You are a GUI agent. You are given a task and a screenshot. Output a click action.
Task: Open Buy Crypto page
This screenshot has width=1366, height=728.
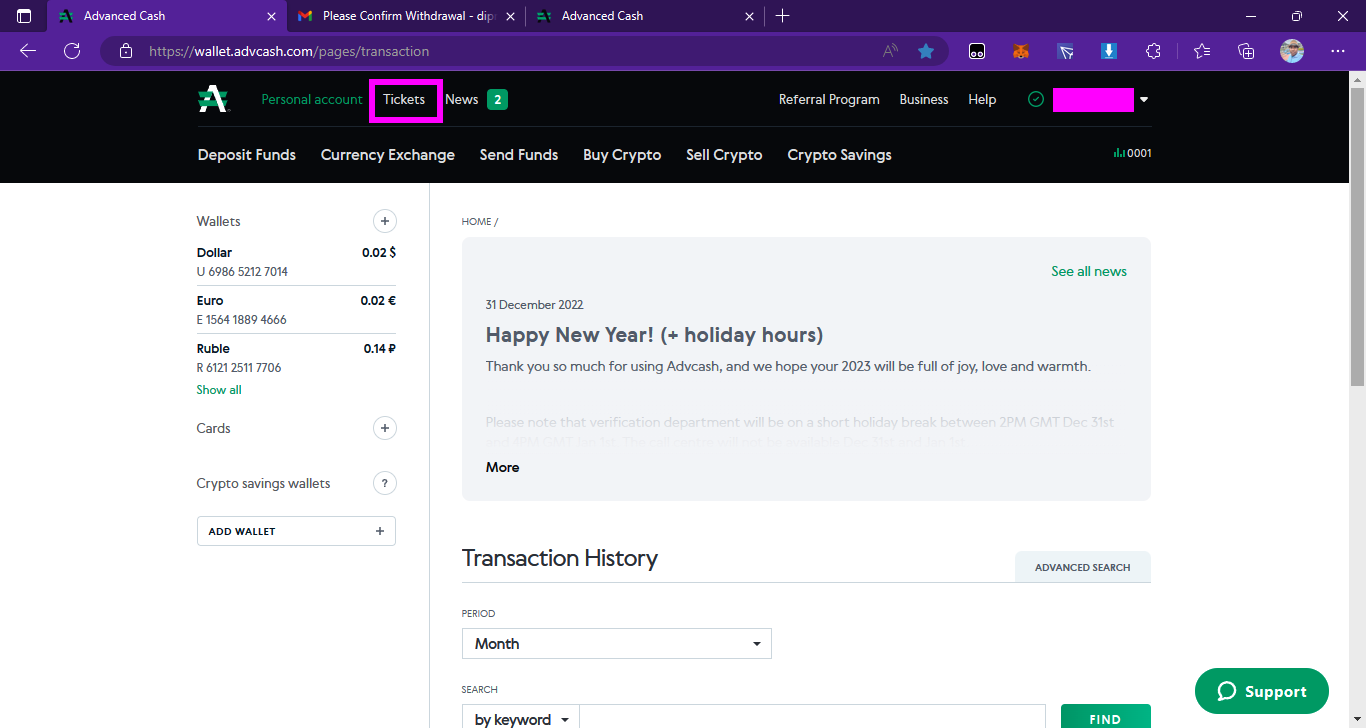(622, 155)
